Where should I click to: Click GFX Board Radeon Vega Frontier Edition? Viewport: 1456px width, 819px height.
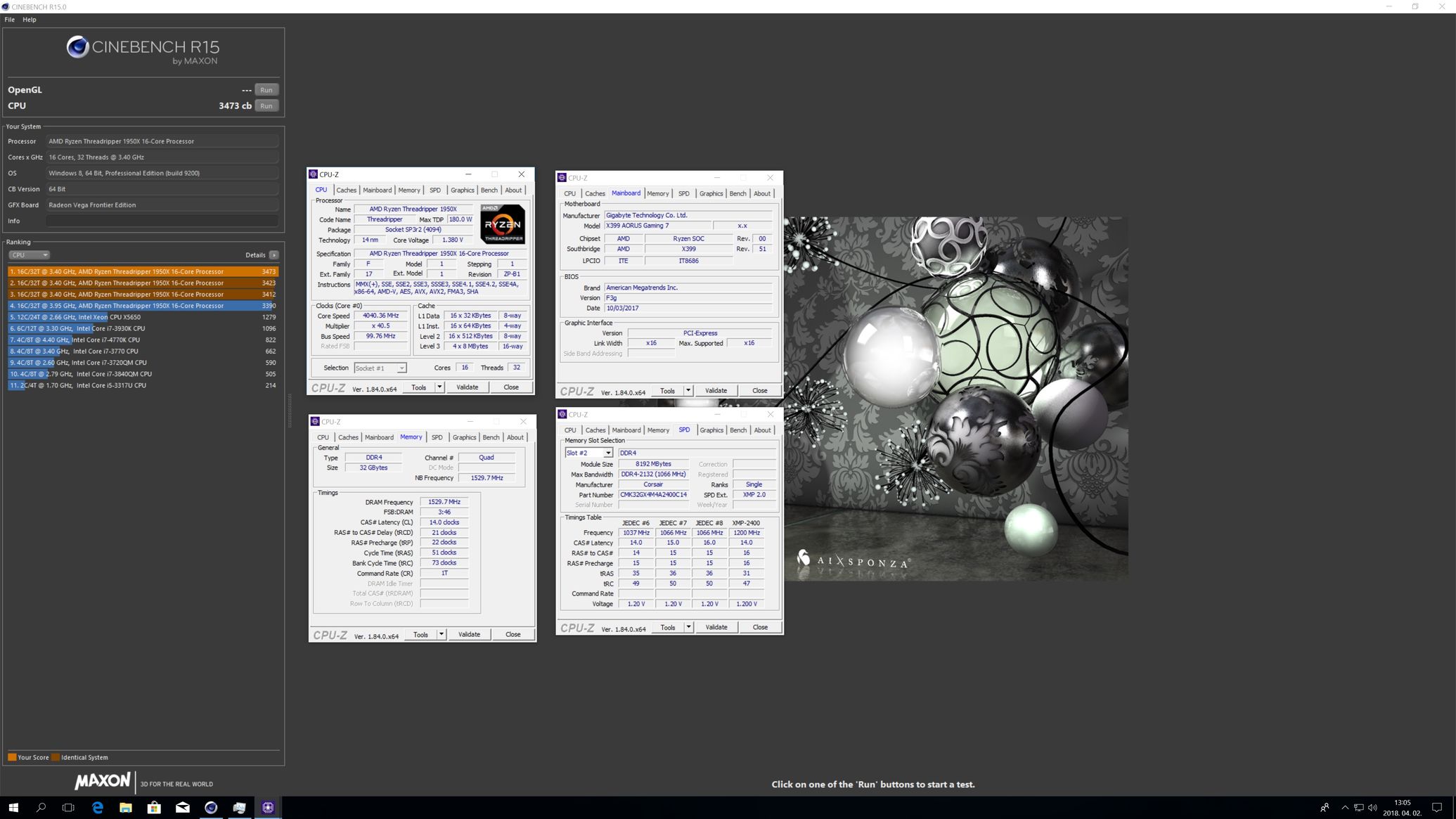point(162,205)
